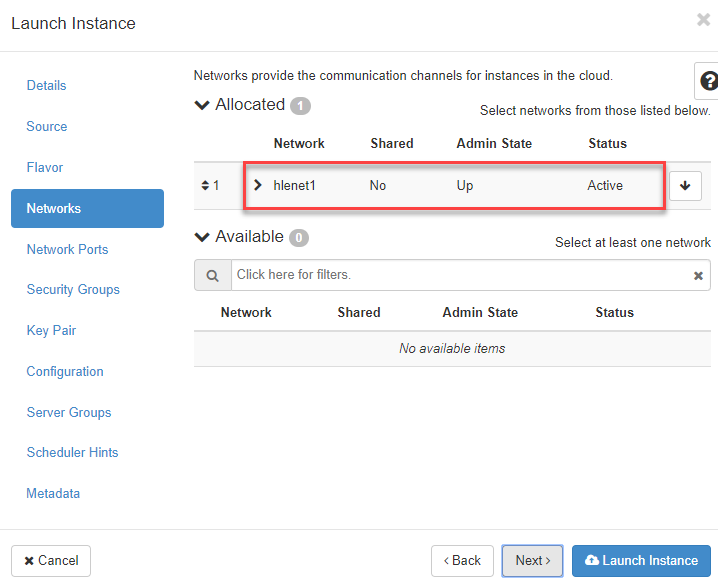Go to the Source step
The height and width of the screenshot is (587, 718).
(x=47, y=127)
